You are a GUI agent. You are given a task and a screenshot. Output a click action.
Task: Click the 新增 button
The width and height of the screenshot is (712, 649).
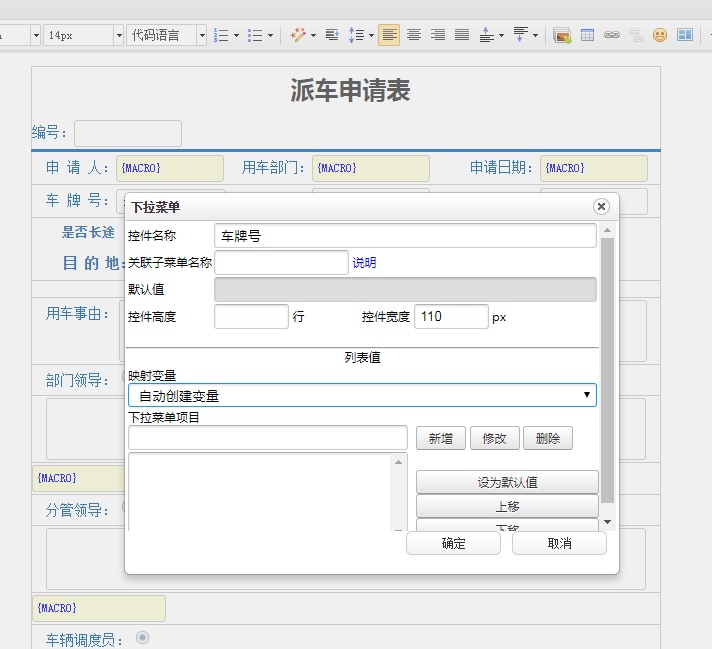(440, 438)
